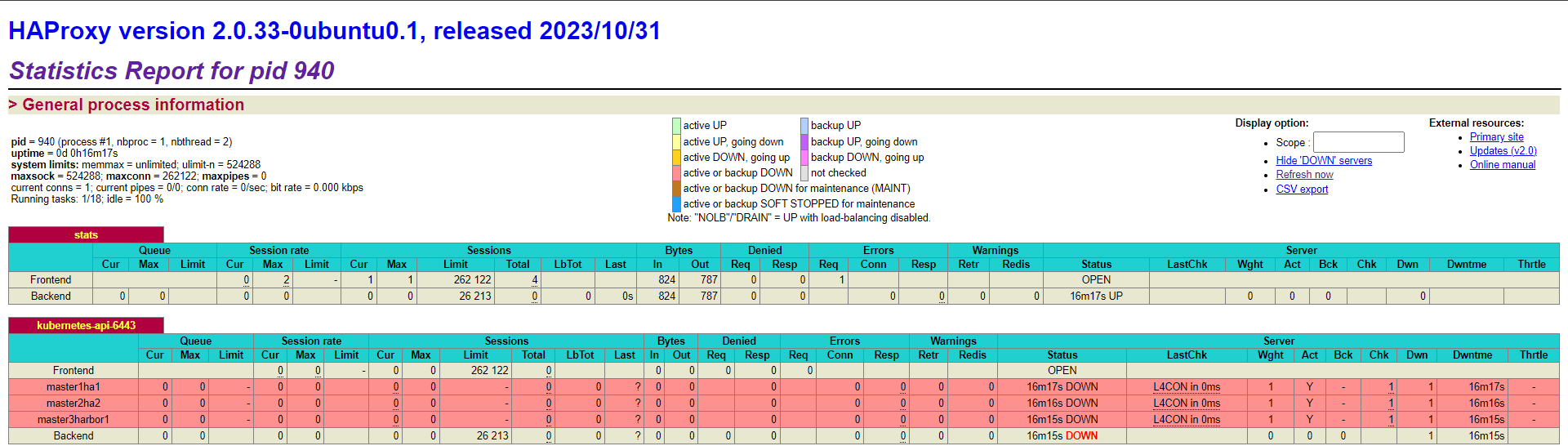Click the 'uptime = 0d 0h16m17s' line
The height and width of the screenshot is (446, 1568).
tap(65, 154)
